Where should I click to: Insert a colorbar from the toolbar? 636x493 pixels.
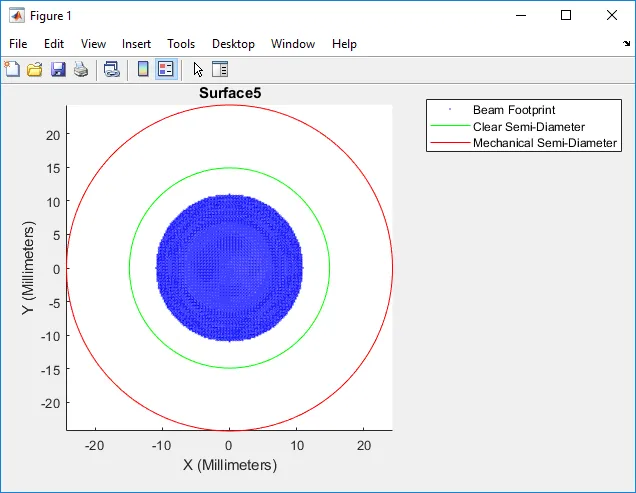(143, 69)
